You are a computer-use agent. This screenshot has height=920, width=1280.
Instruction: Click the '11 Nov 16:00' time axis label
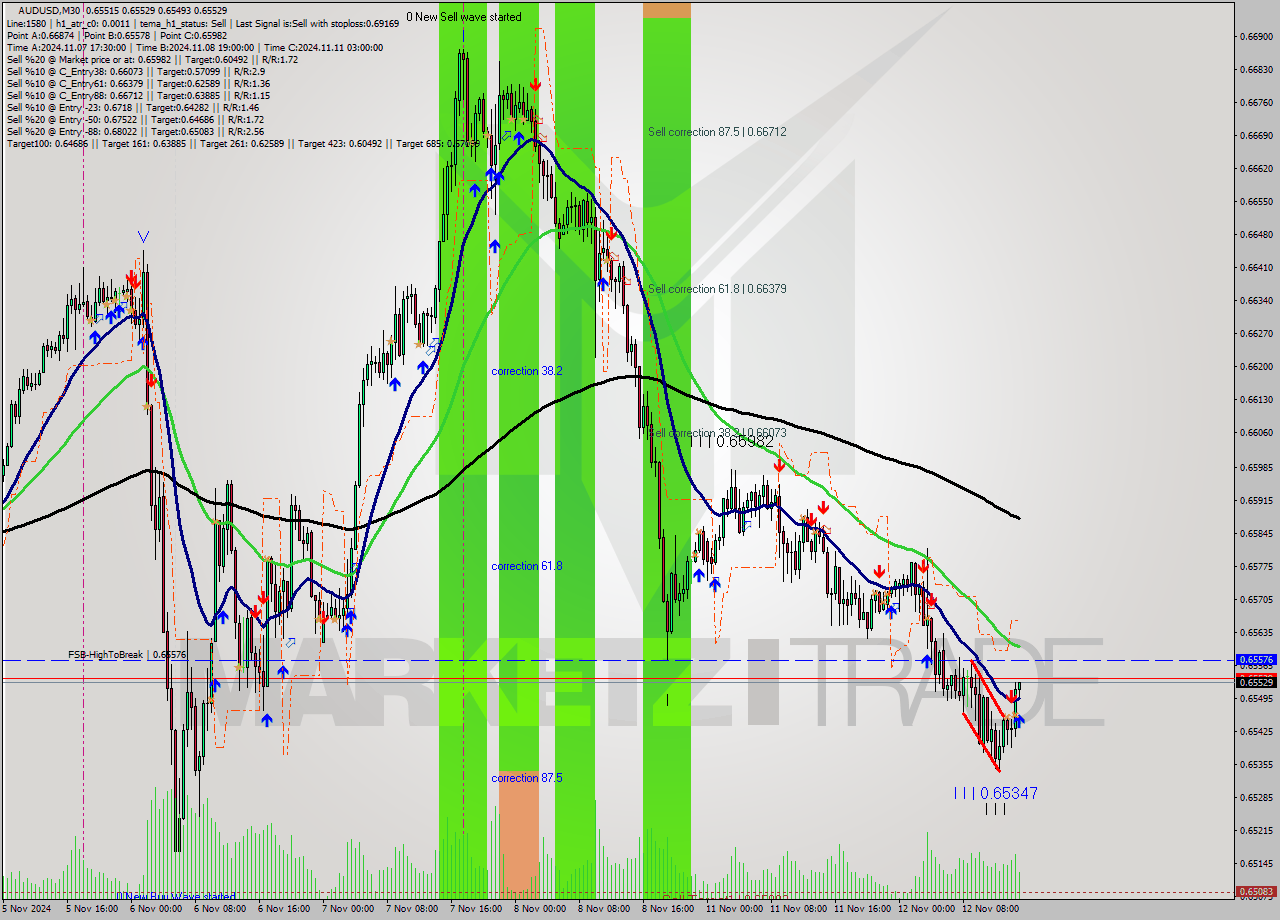pos(862,909)
